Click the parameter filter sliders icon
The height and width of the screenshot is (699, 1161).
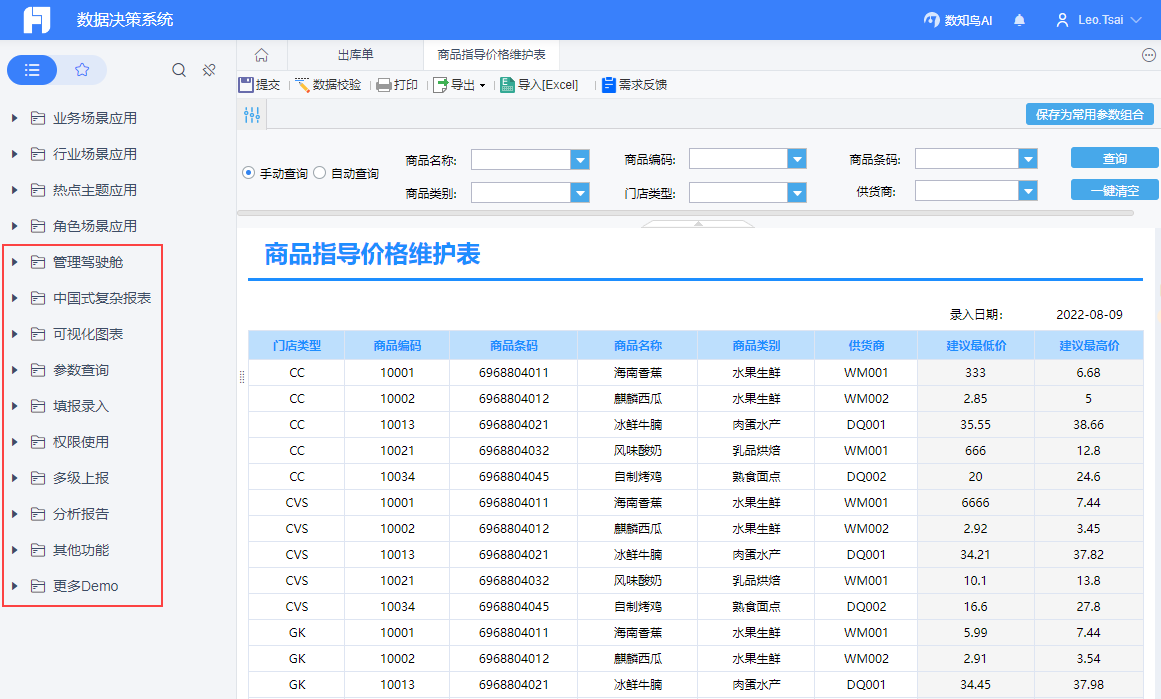click(252, 115)
